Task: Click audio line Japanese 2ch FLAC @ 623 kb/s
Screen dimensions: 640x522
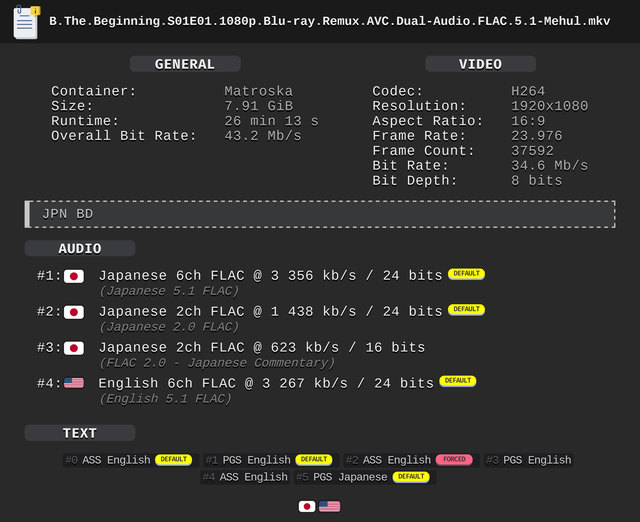Action: point(262,348)
